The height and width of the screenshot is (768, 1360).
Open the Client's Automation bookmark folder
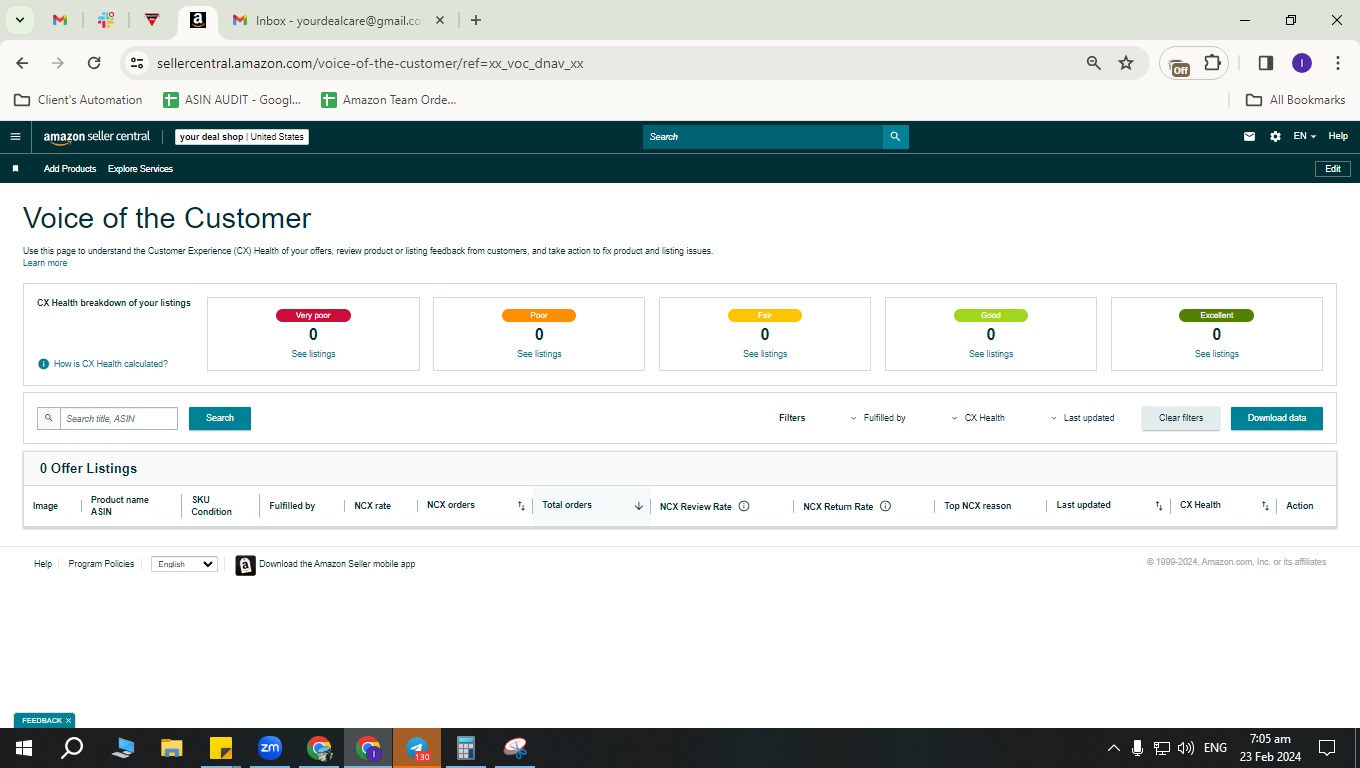pyautogui.click(x=78, y=100)
